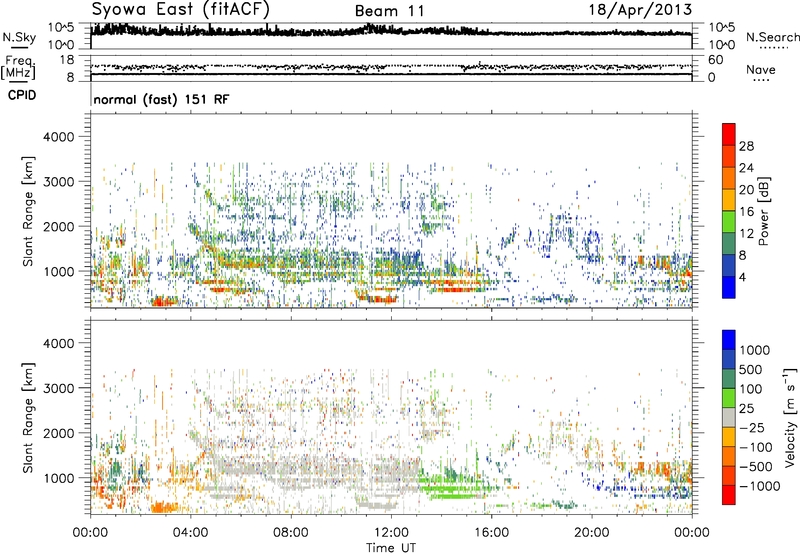Select the '18' frequency axis label
The height and width of the screenshot is (554, 800).
point(66,60)
